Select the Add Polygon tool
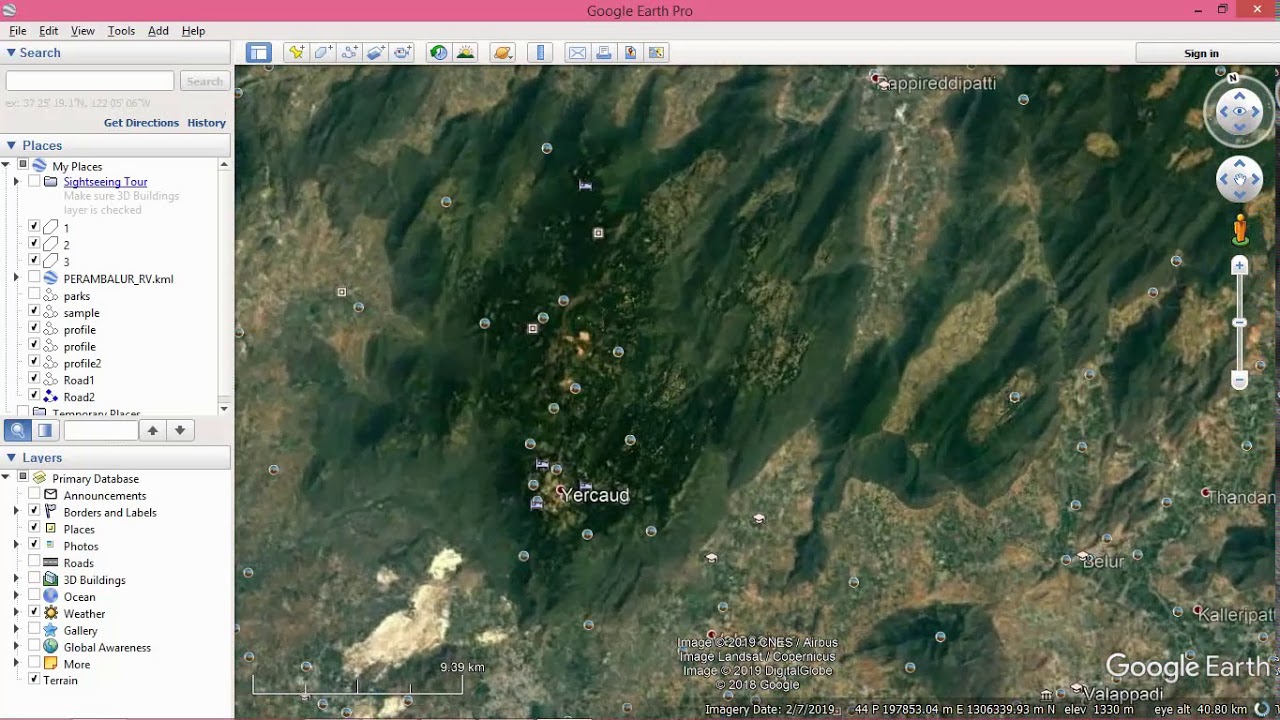Viewport: 1280px width, 720px height. [323, 53]
